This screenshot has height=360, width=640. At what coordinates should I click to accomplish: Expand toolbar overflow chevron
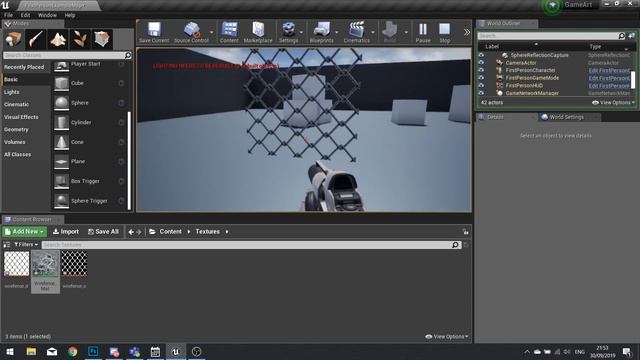[x=467, y=32]
